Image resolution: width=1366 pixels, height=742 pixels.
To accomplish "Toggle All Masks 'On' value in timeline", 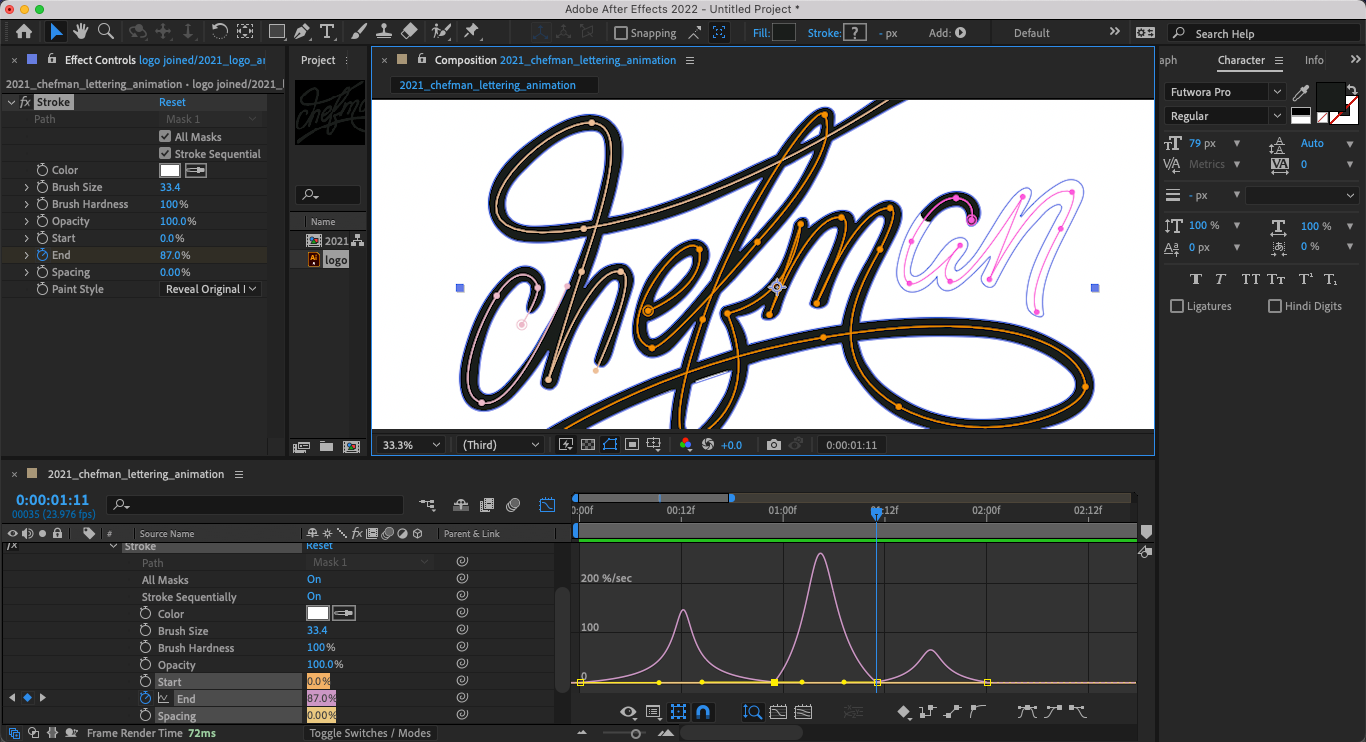I will pos(314,580).
